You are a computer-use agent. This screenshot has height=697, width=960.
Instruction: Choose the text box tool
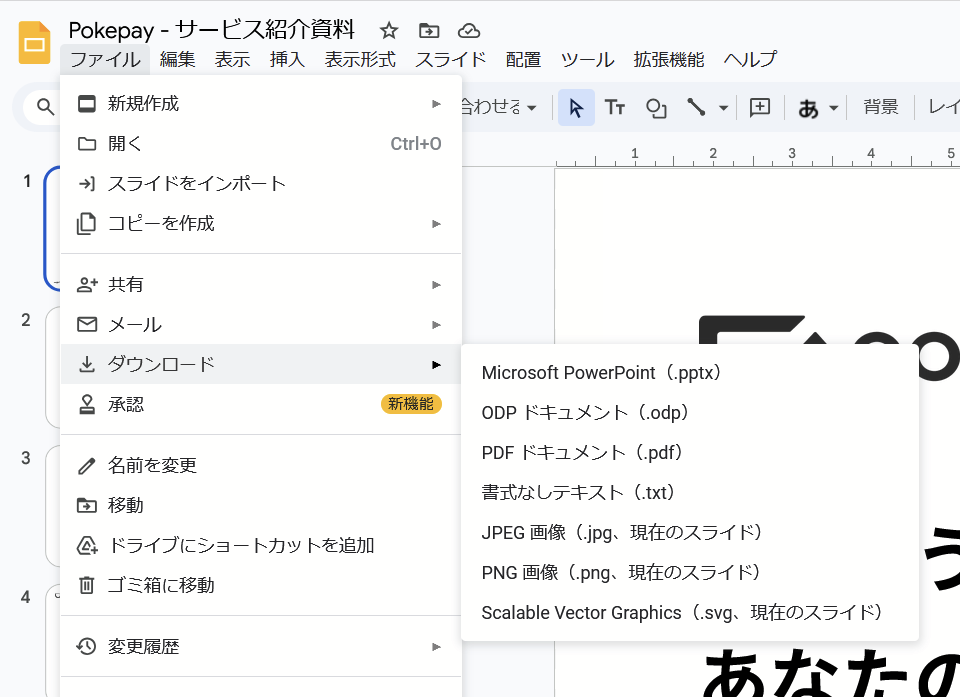tap(615, 108)
